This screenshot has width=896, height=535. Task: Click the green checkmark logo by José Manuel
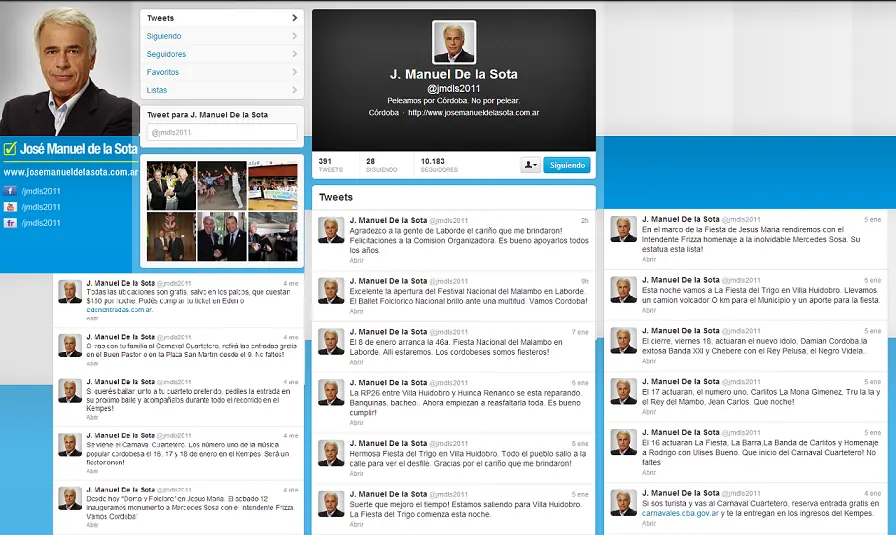[x=10, y=149]
